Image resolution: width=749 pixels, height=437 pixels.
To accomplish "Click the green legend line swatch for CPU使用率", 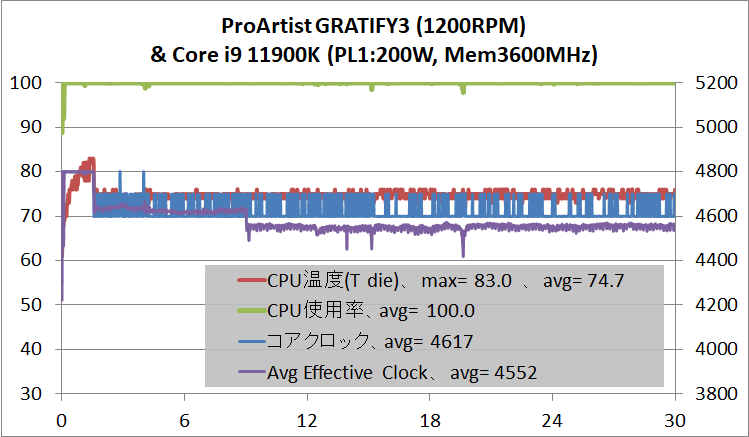I will [x=251, y=311].
